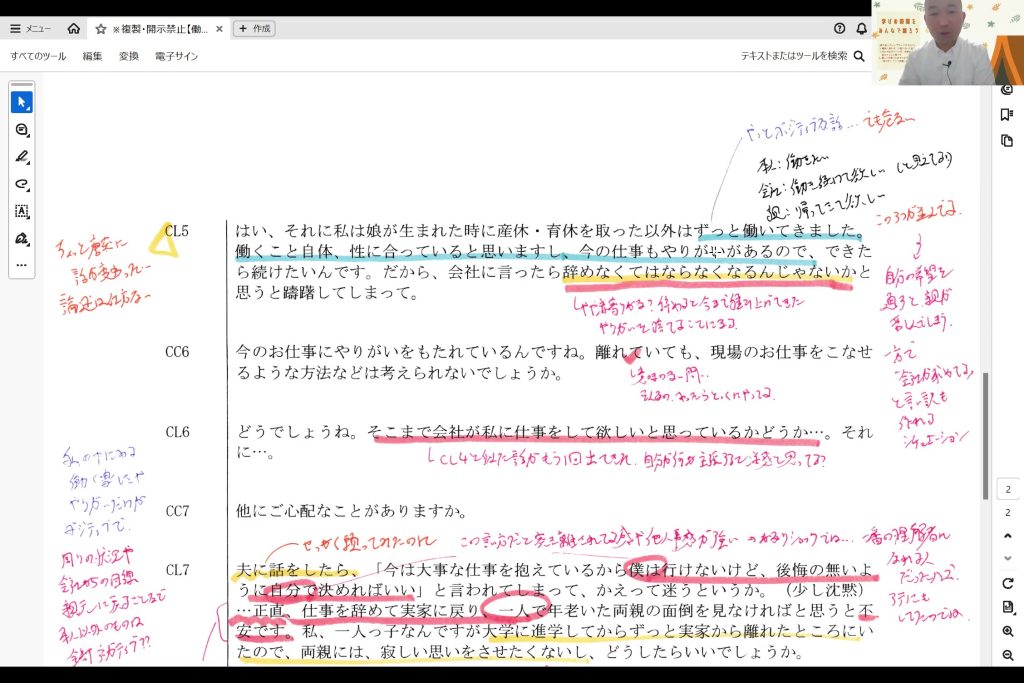Image resolution: width=1024 pixels, height=683 pixels.
Task: Open the メニュー hamburger menu
Action: click(31, 29)
